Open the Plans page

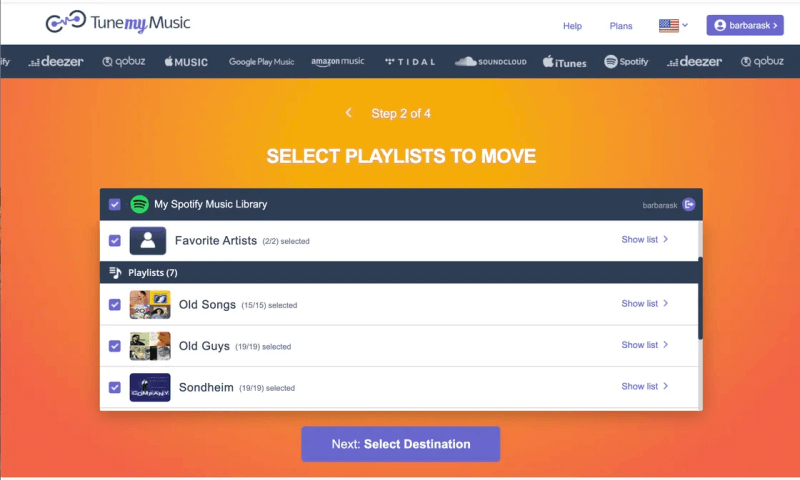[x=621, y=26]
